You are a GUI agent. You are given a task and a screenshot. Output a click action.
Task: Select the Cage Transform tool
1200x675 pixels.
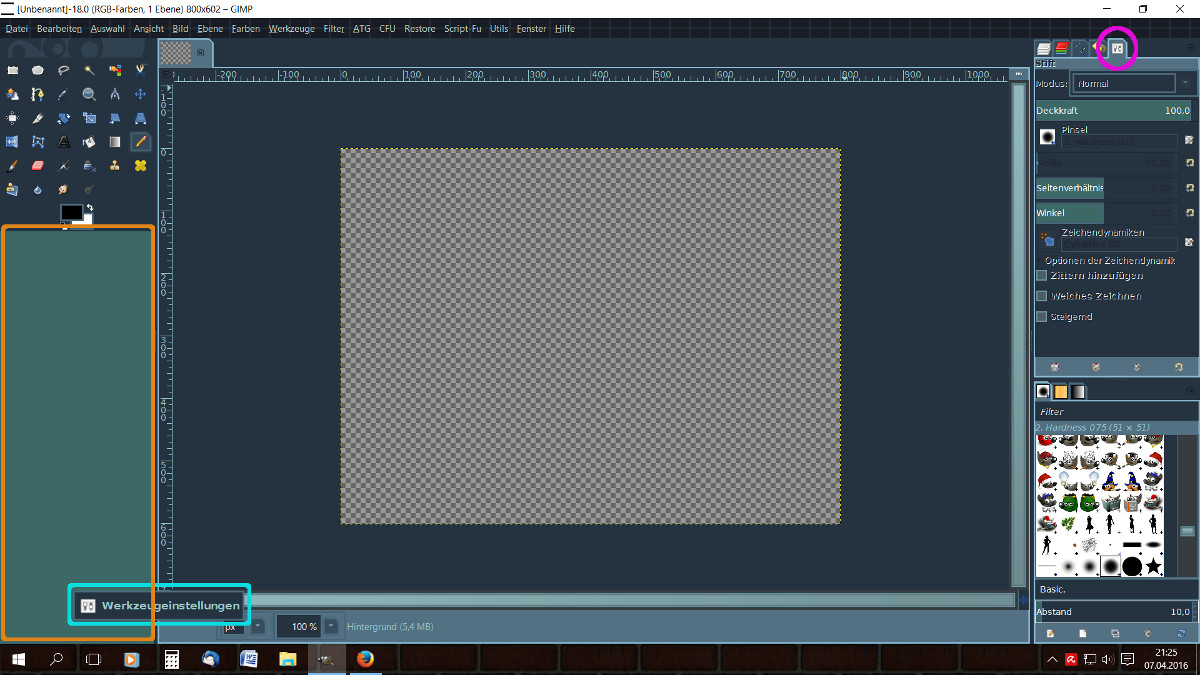pos(37,142)
